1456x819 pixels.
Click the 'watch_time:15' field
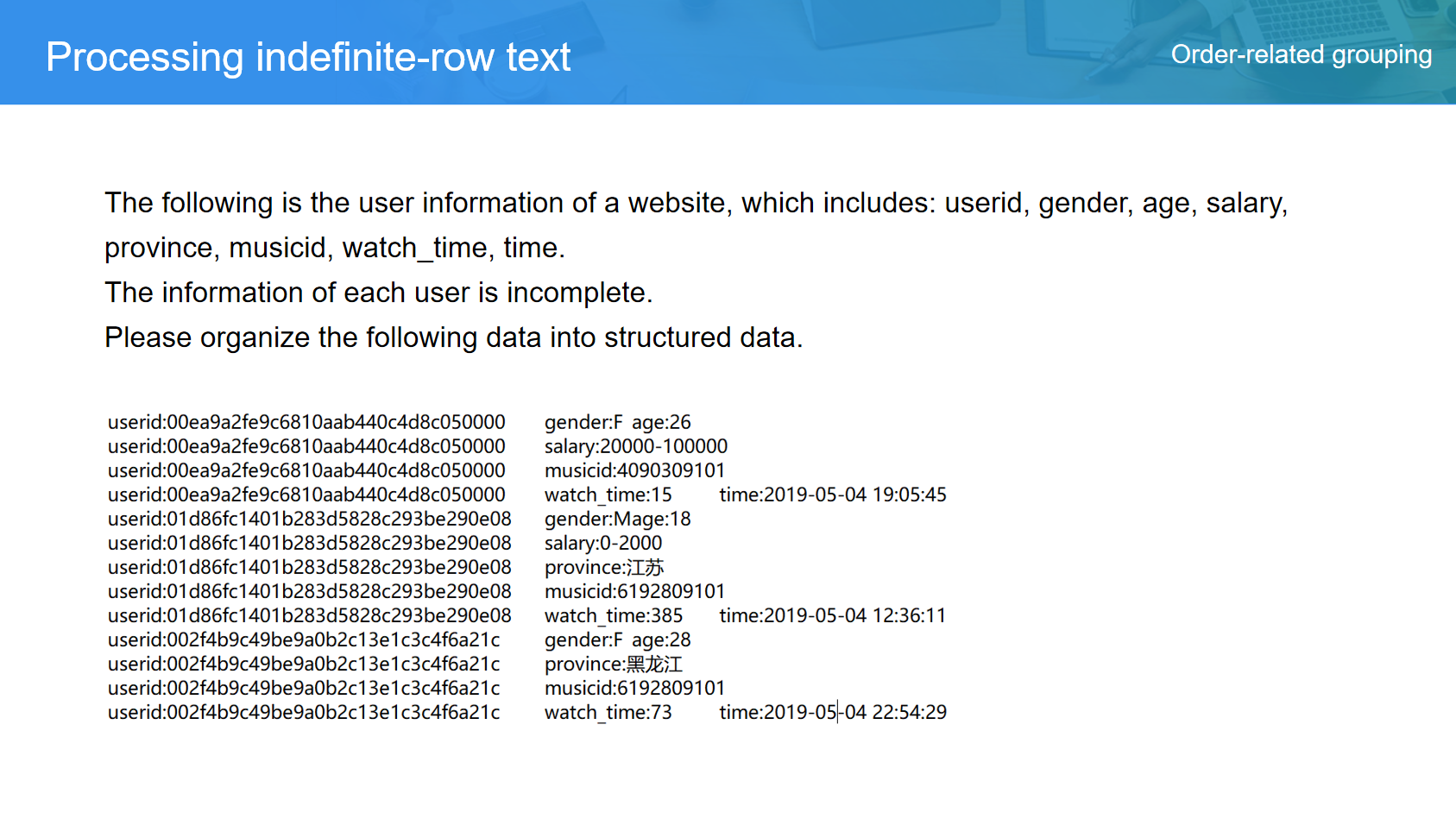pyautogui.click(x=608, y=495)
